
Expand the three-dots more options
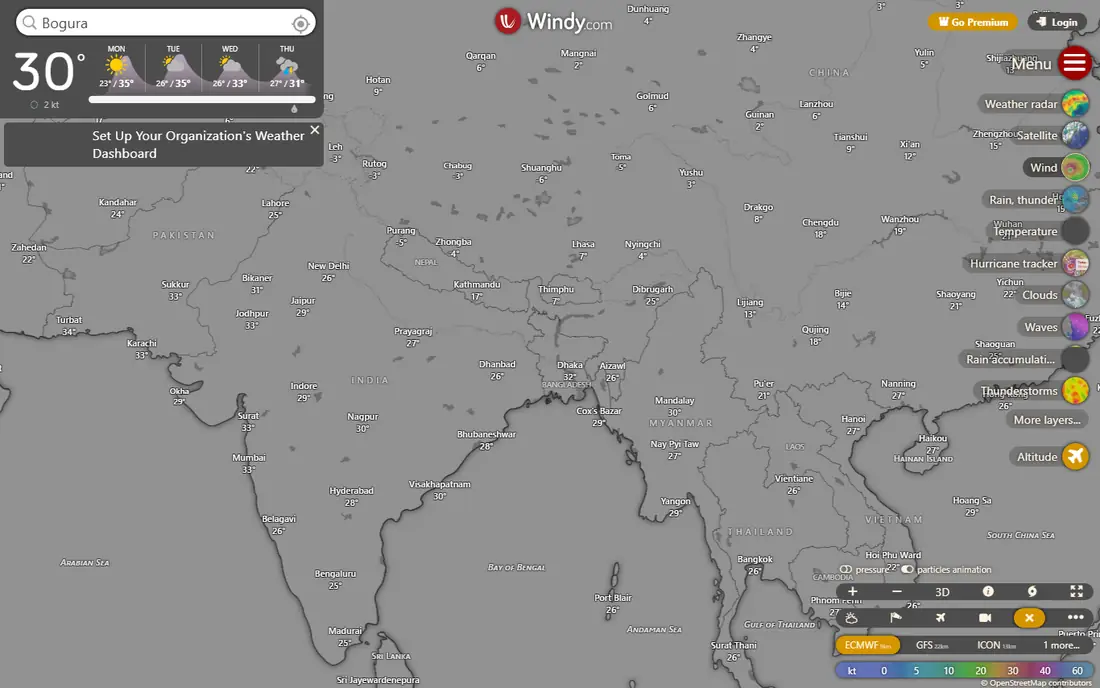[1075, 618]
